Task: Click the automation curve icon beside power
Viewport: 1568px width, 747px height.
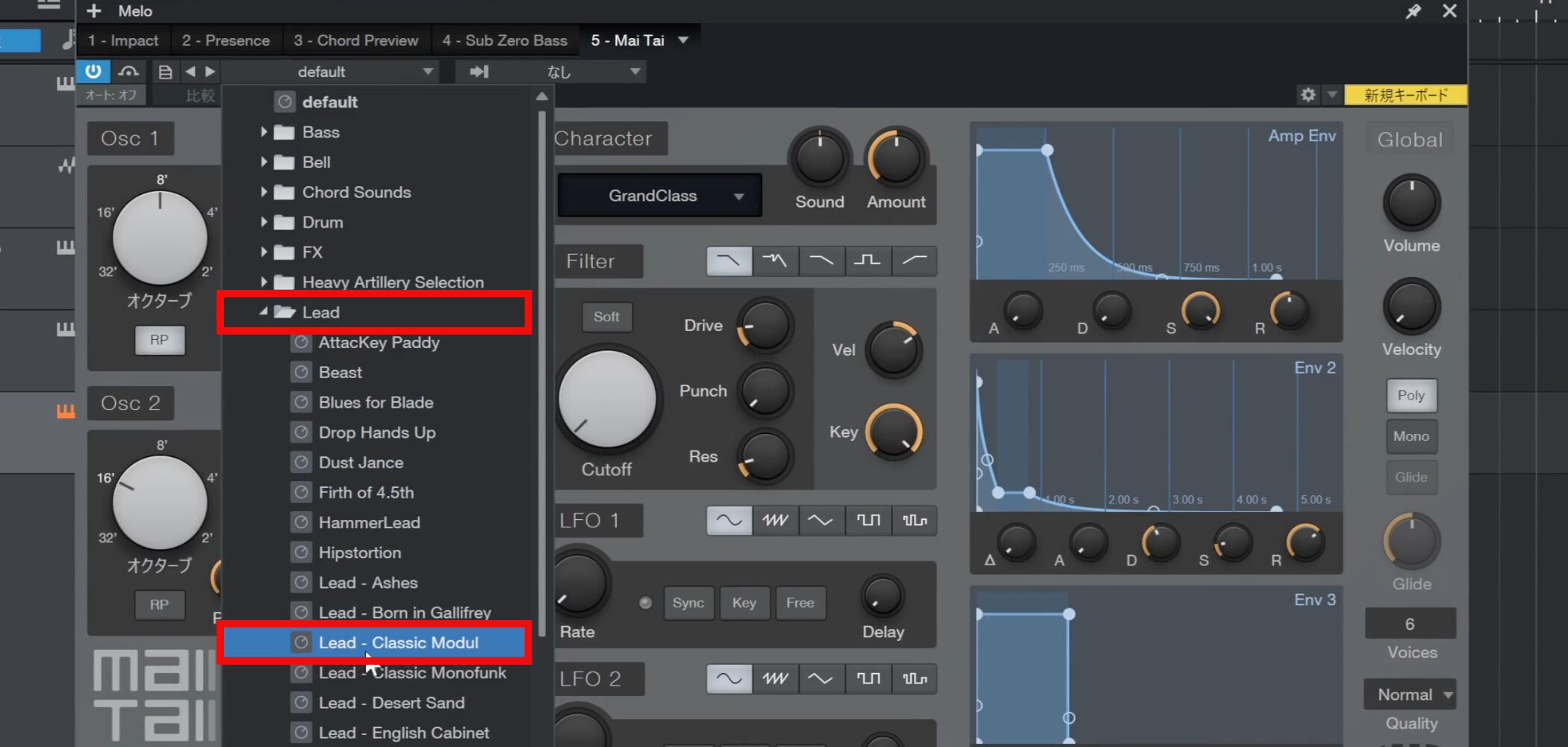Action: pos(128,72)
